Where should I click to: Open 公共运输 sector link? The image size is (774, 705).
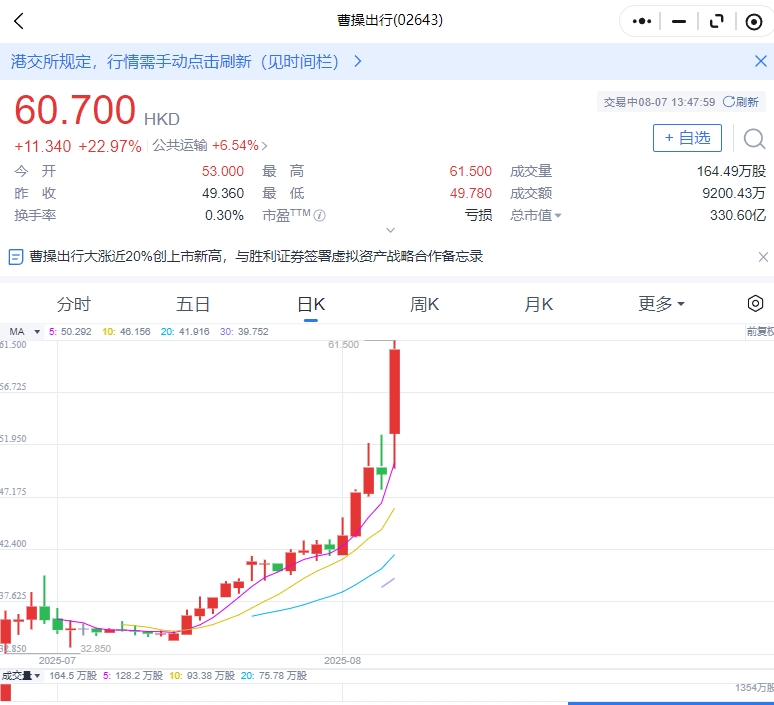point(210,146)
